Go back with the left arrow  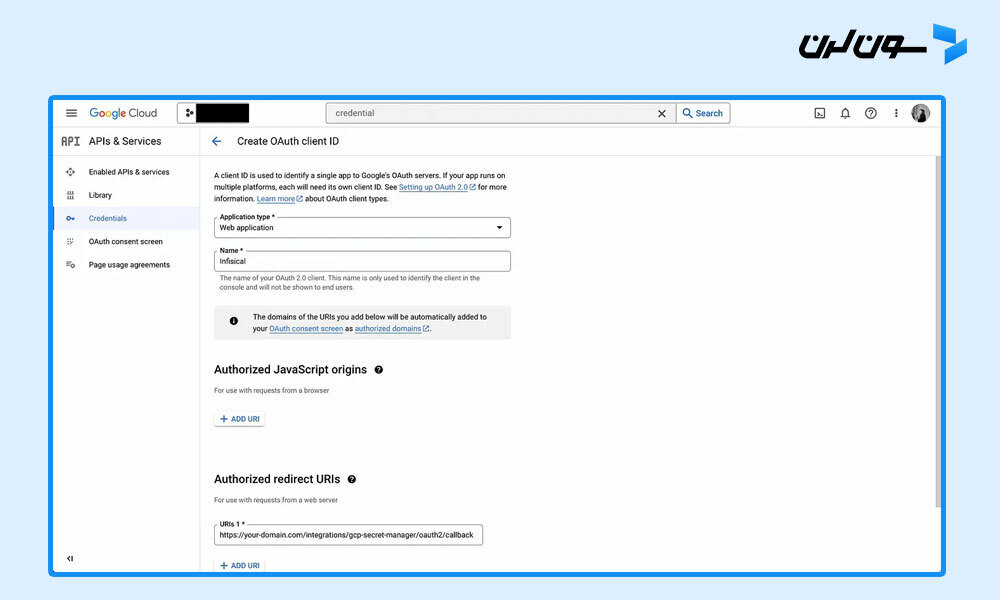click(217, 141)
